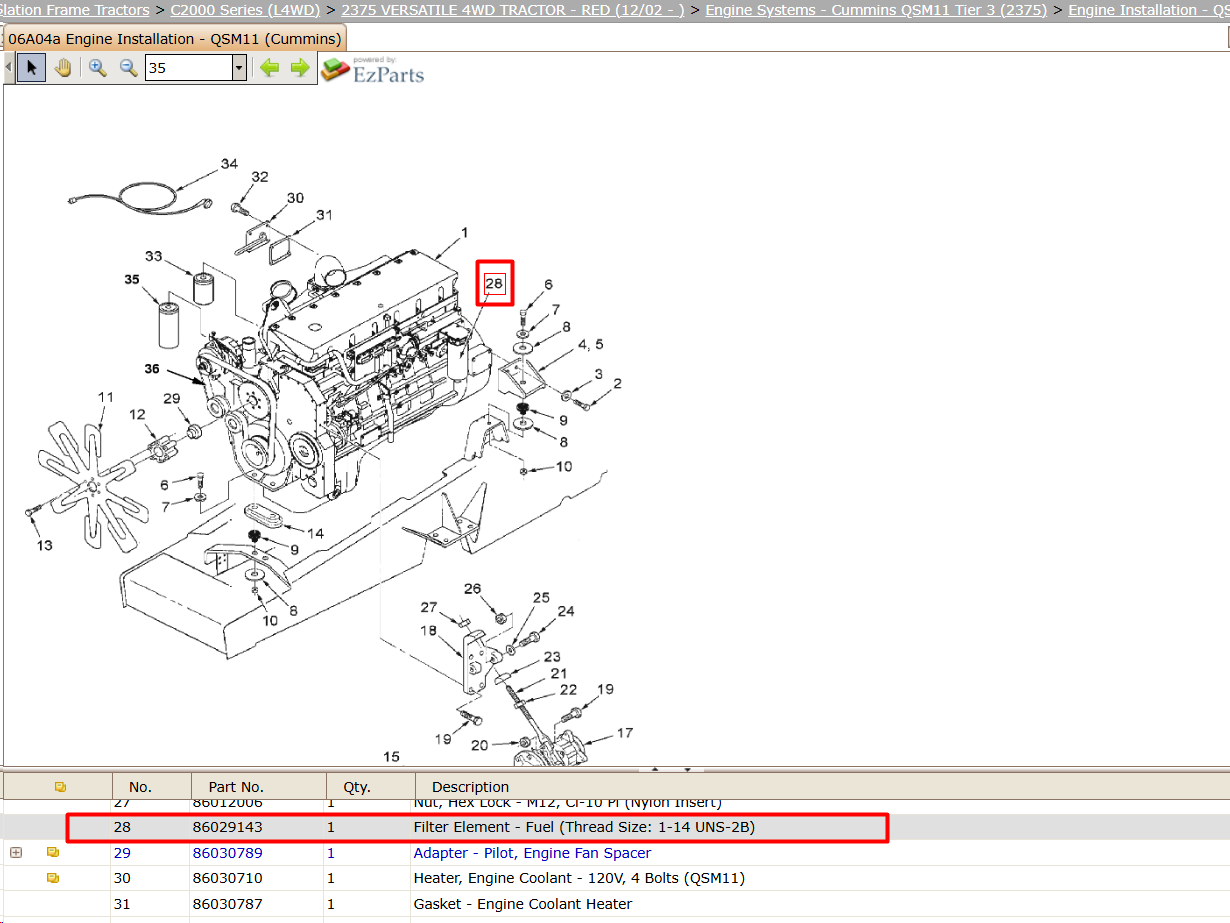Select part number 86029143 cell
This screenshot has width=1230, height=923.
point(227,828)
